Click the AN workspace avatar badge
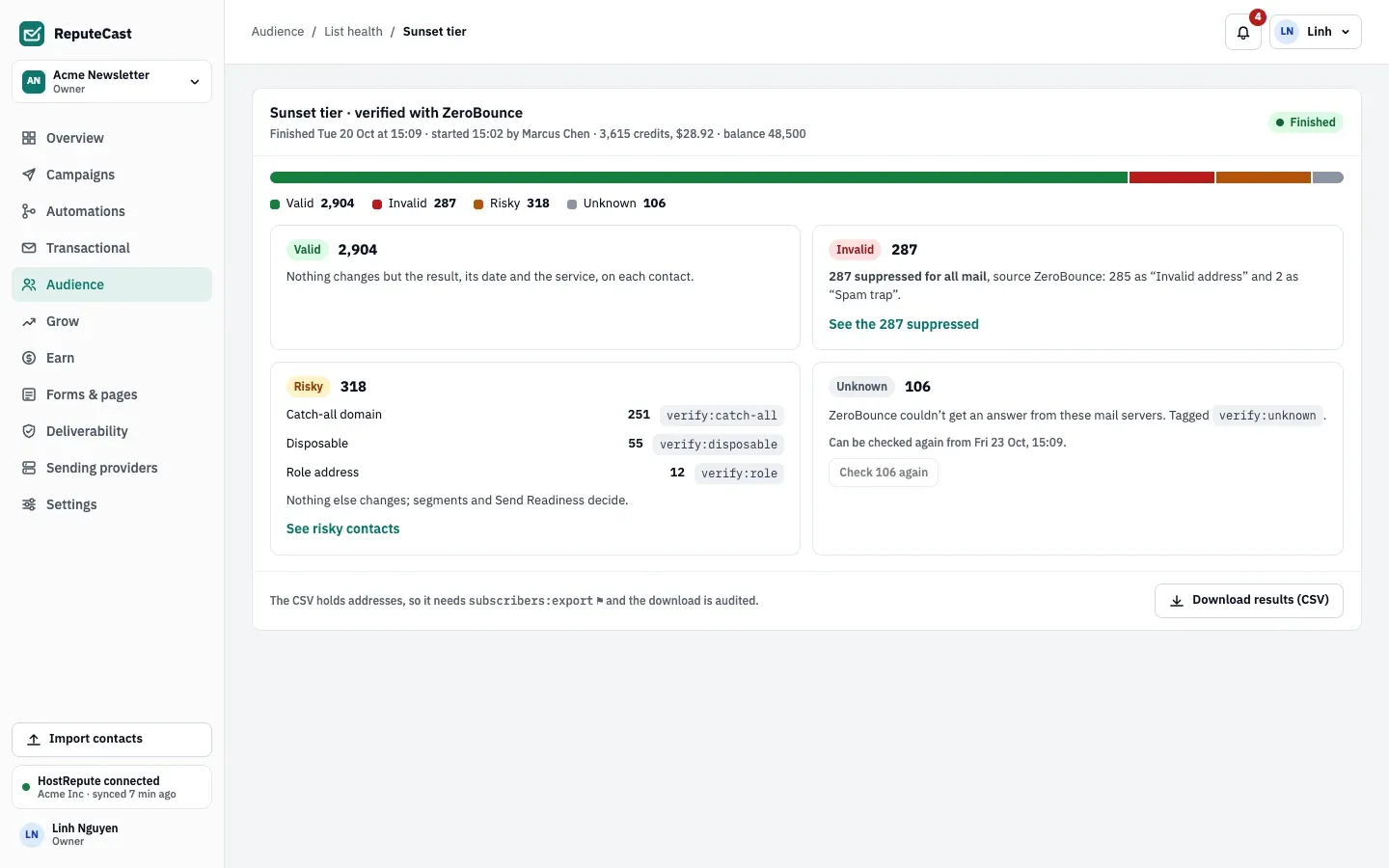The image size is (1389, 868). coord(34,81)
